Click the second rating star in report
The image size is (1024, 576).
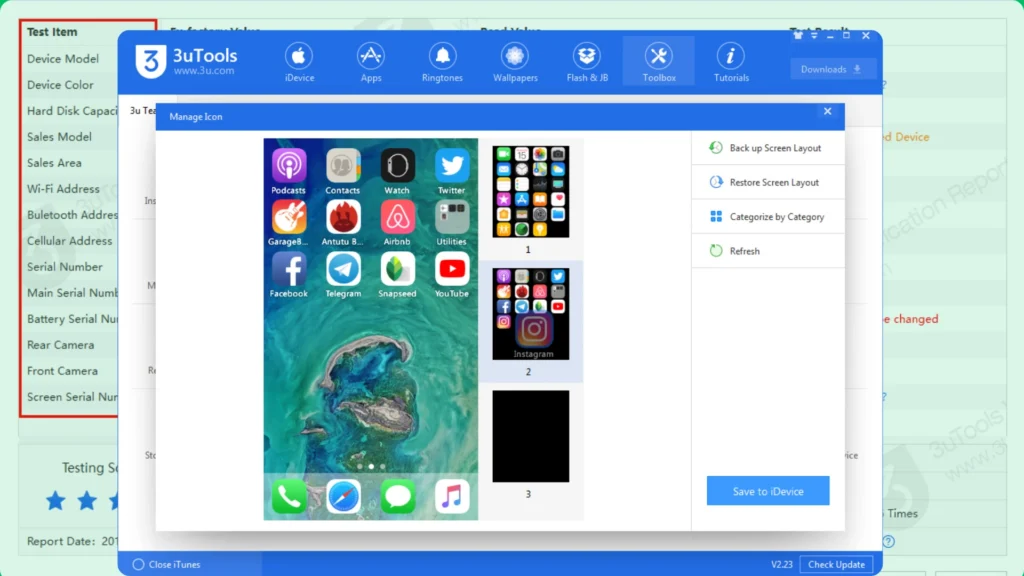tap(87, 501)
